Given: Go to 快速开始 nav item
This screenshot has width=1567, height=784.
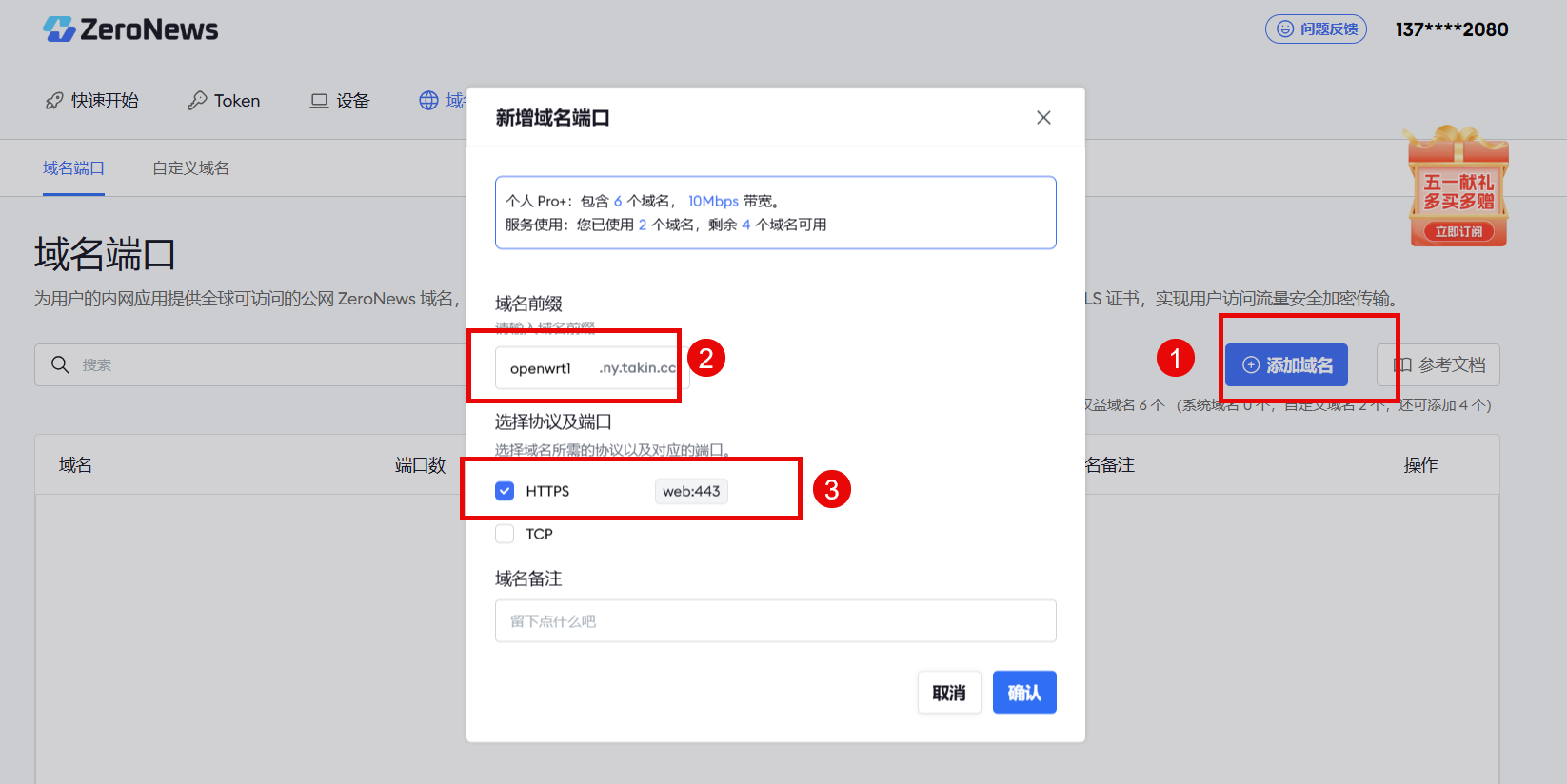Looking at the screenshot, I should pyautogui.click(x=92, y=101).
